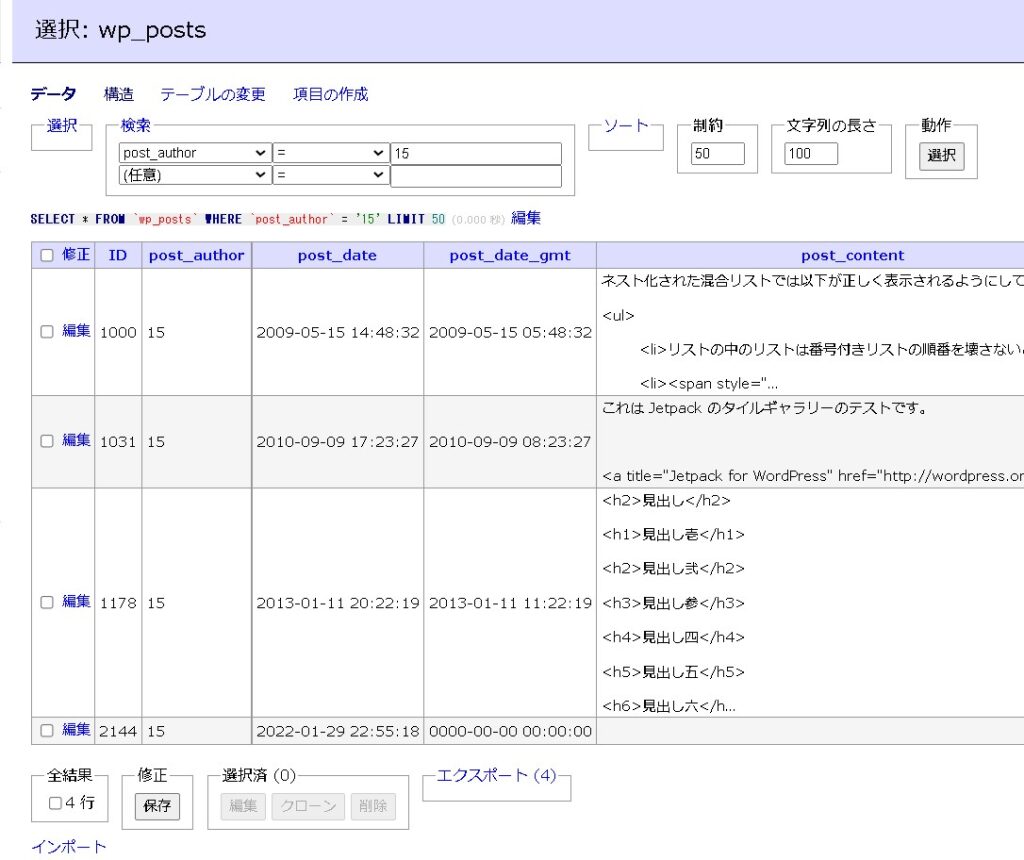
Task: Open 編集 link for row 1031
Action: click(x=76, y=440)
